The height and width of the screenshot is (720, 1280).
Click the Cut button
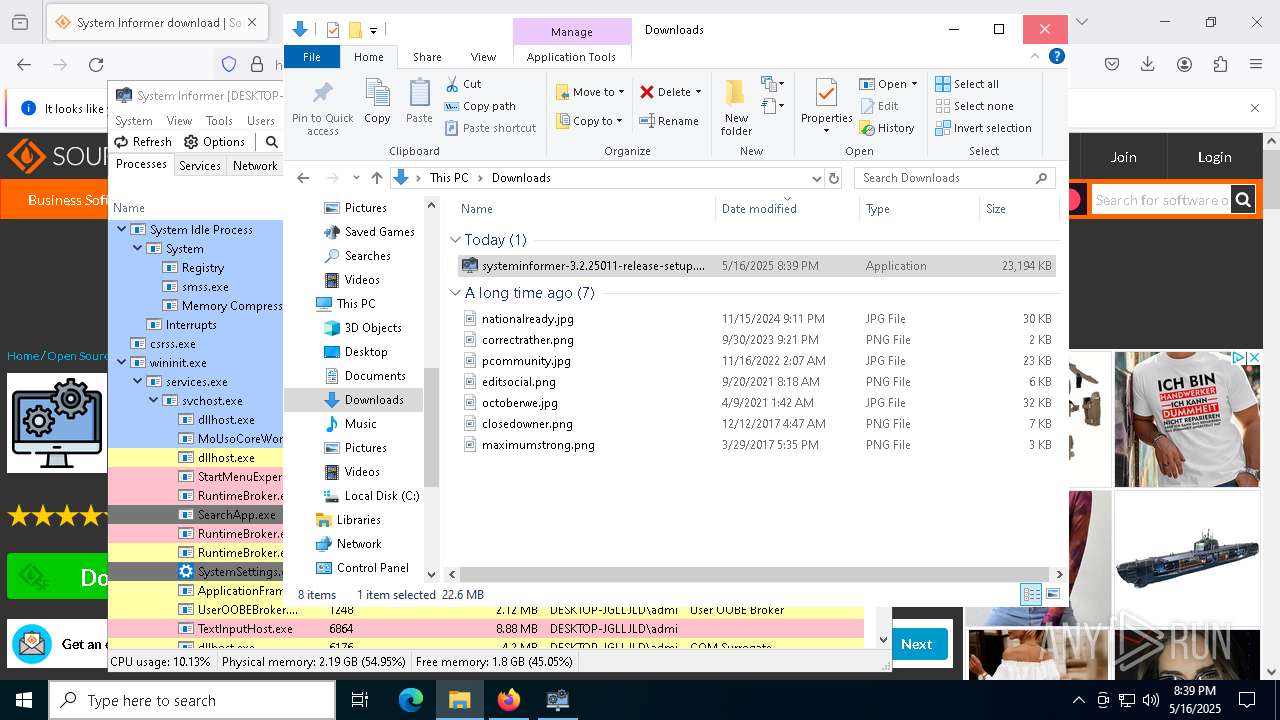click(x=463, y=84)
